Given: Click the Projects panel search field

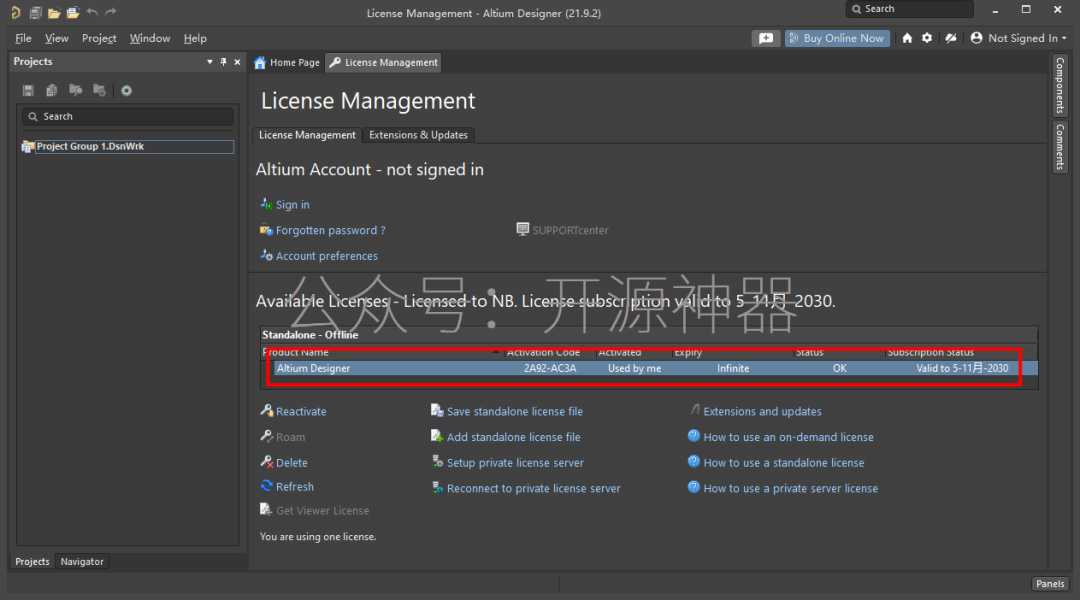Looking at the screenshot, I should 128,116.
